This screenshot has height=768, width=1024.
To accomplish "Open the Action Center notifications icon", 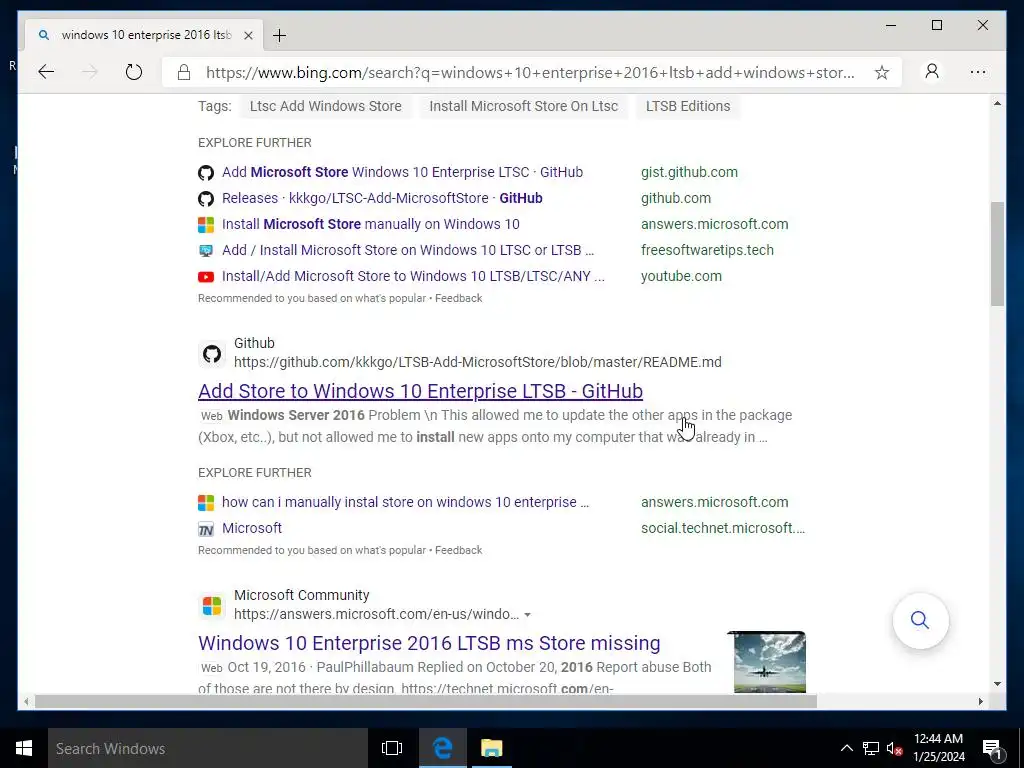I will click(x=992, y=748).
